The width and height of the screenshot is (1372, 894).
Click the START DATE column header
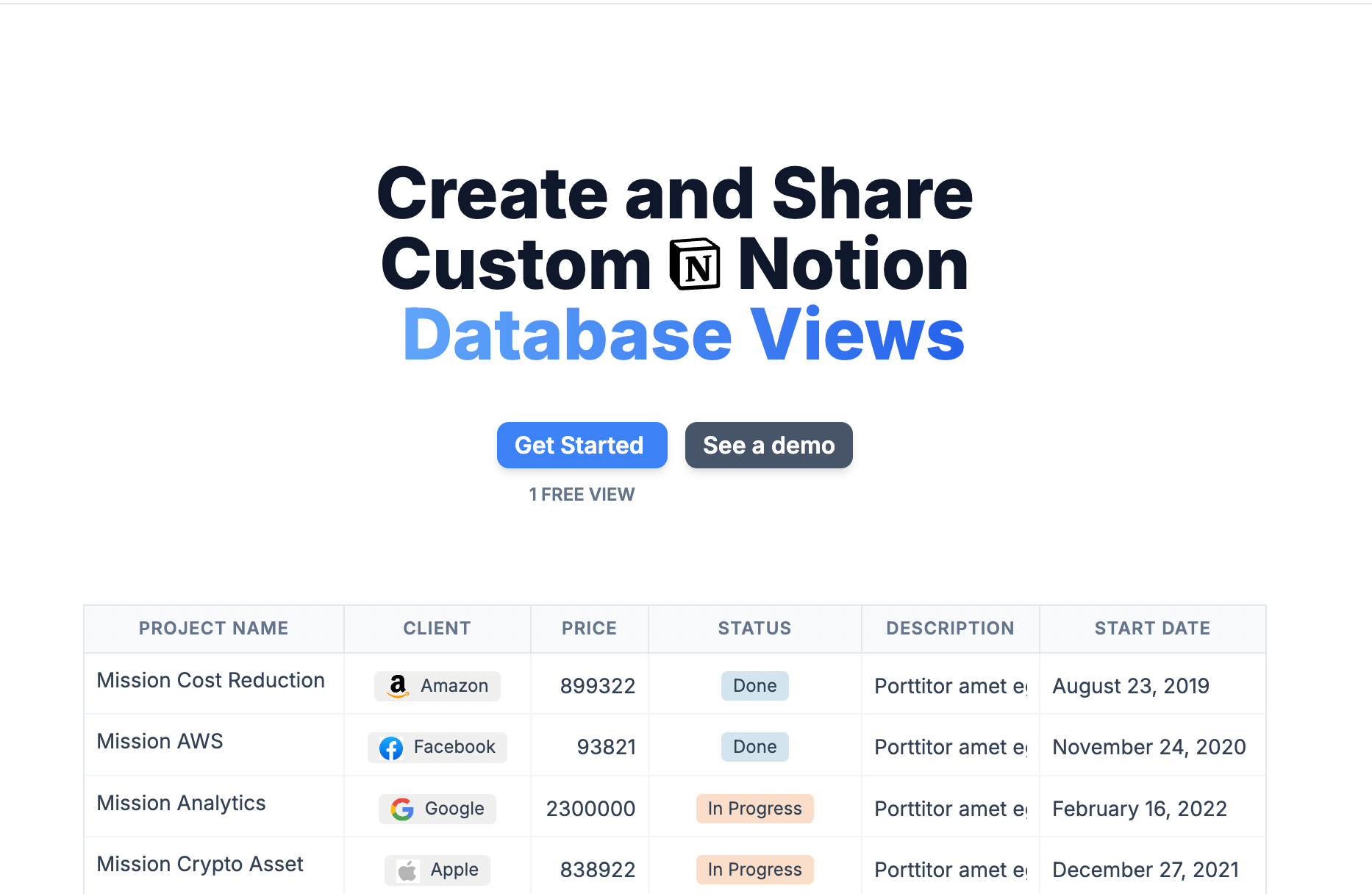coord(1152,629)
